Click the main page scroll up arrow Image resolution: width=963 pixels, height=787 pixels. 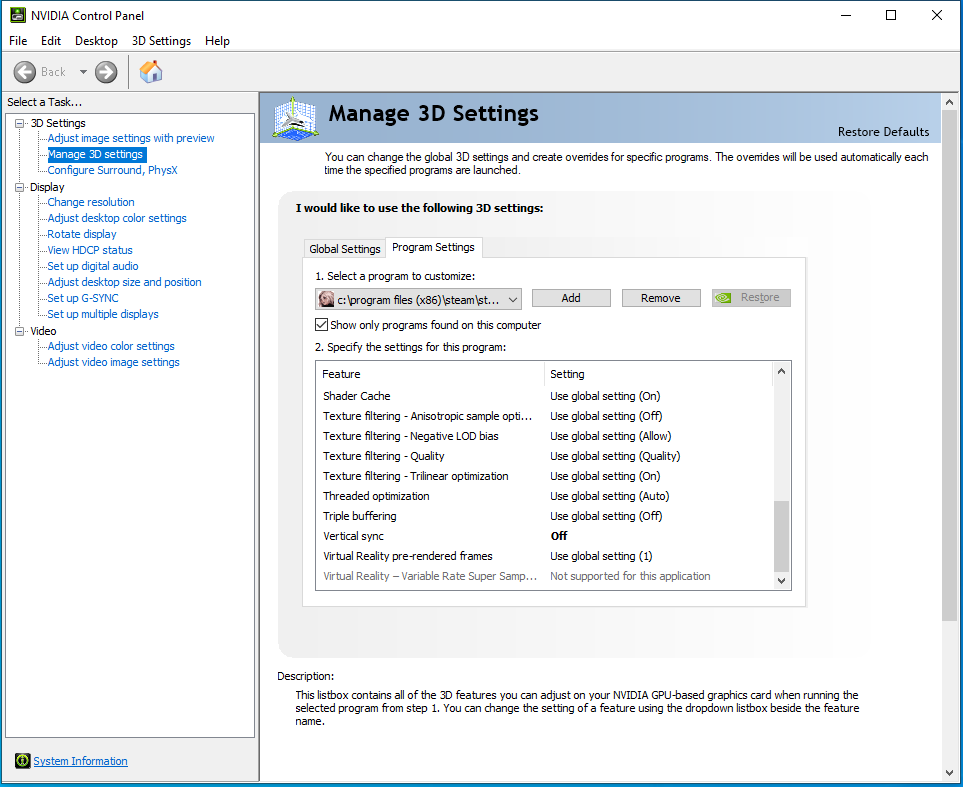pyautogui.click(x=949, y=102)
